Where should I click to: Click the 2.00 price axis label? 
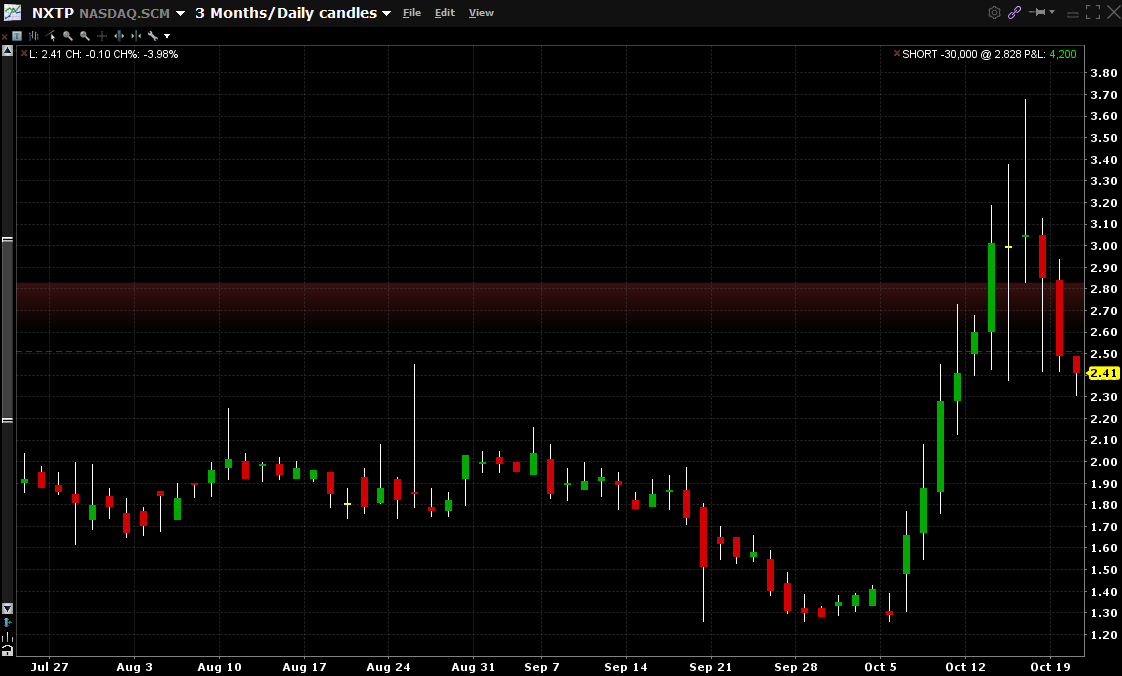(1103, 462)
